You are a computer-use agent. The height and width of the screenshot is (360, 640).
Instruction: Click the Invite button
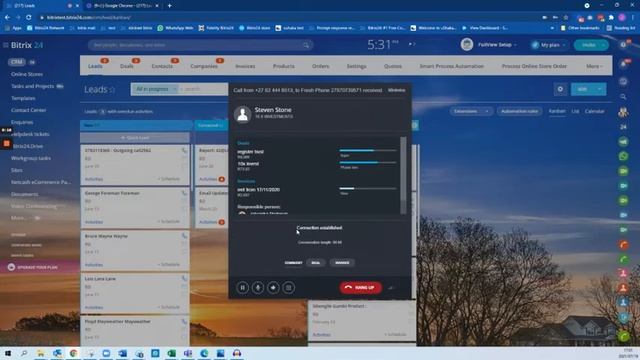[x=591, y=45]
